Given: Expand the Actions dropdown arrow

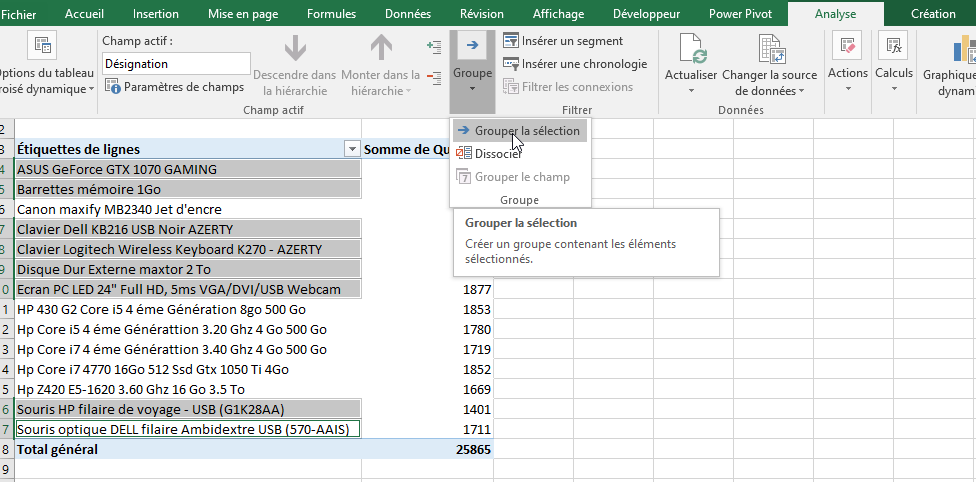Looking at the screenshot, I should pyautogui.click(x=848, y=88).
